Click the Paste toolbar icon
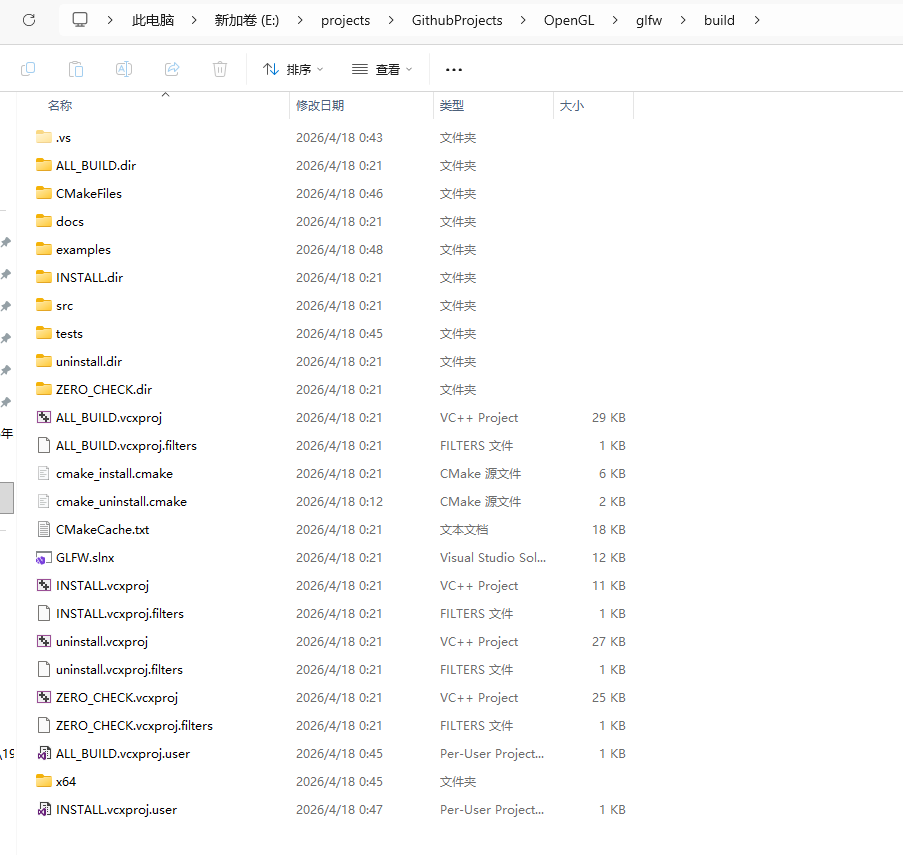Image resolution: width=903 pixels, height=855 pixels. pos(76,70)
